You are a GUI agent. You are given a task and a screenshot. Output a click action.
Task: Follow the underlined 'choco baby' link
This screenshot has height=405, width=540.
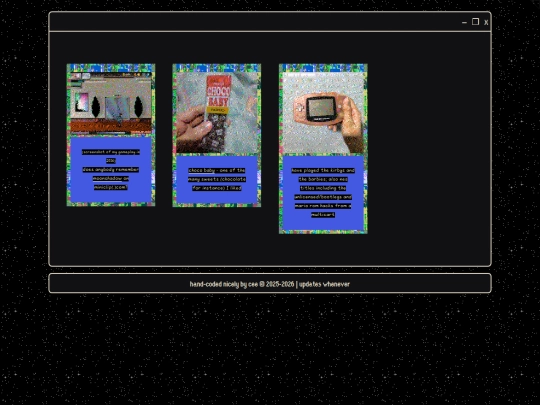[201, 170]
